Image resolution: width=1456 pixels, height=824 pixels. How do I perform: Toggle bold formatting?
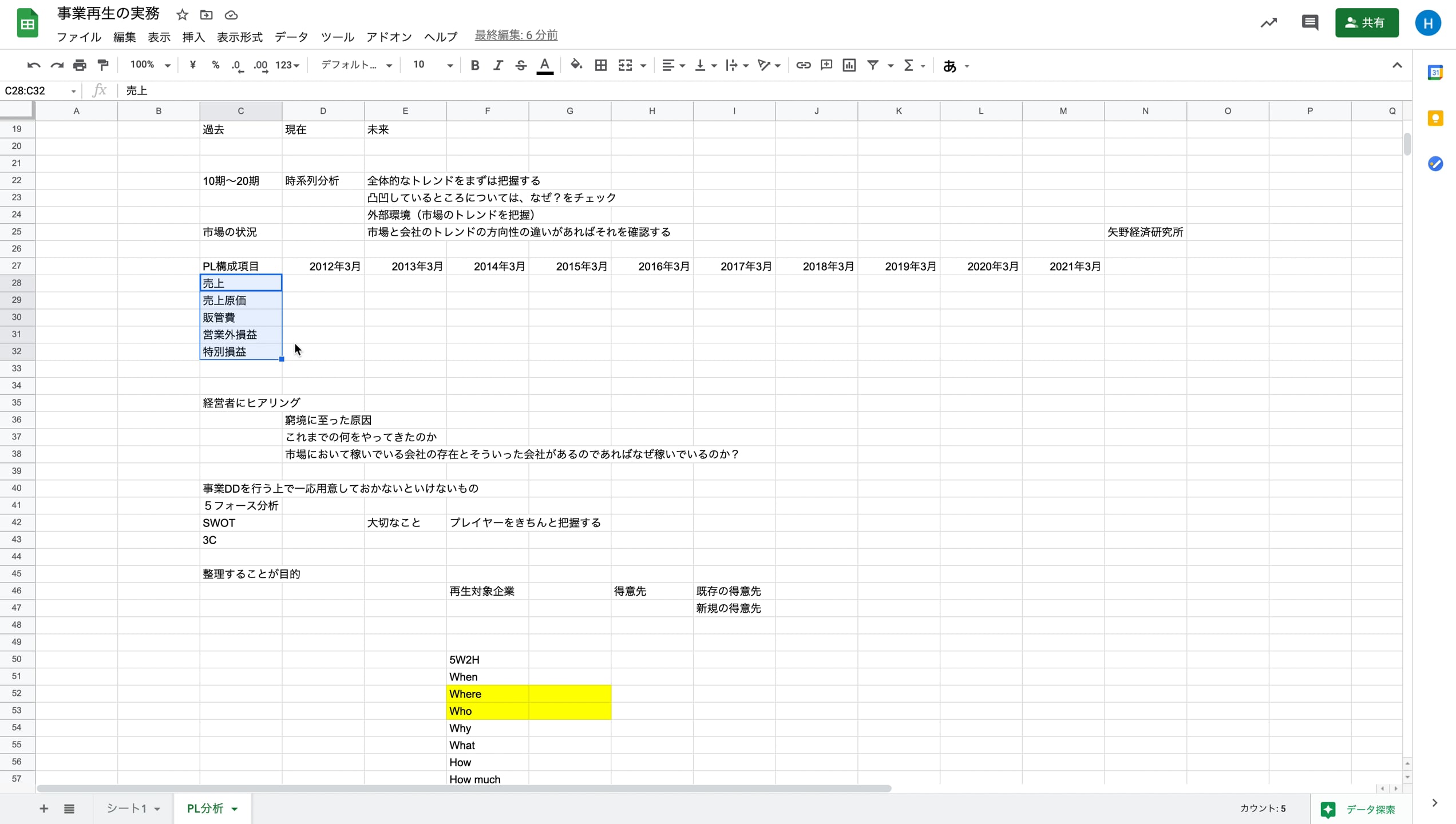click(474, 65)
